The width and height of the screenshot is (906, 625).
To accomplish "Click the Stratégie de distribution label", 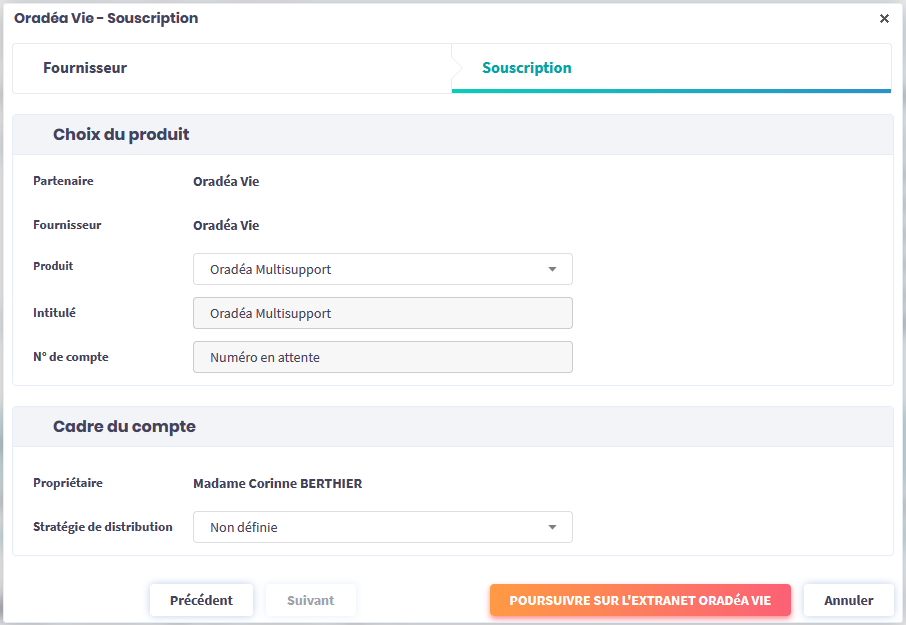I will pos(102,527).
